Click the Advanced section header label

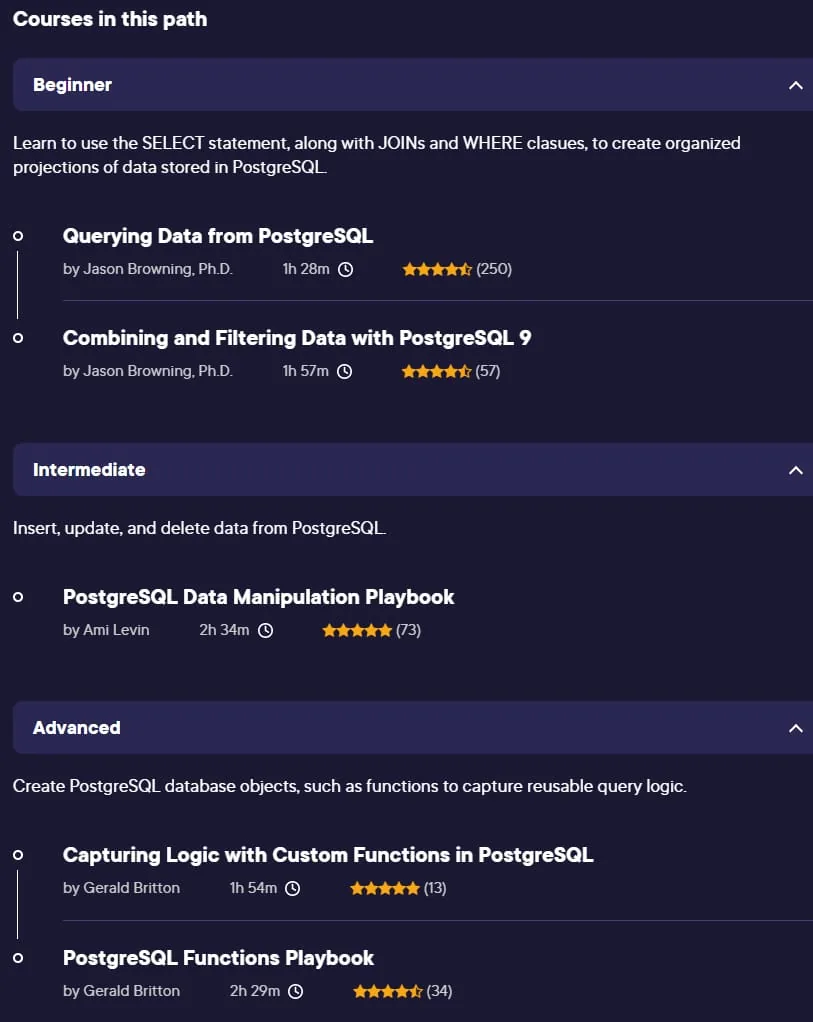pyautogui.click(x=77, y=728)
